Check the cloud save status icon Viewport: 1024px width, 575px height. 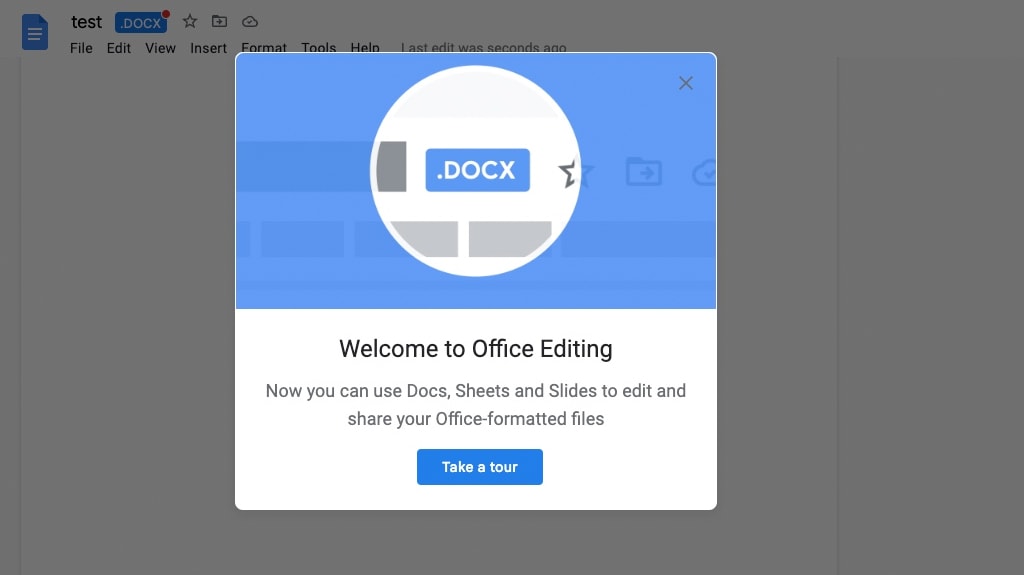pyautogui.click(x=249, y=22)
